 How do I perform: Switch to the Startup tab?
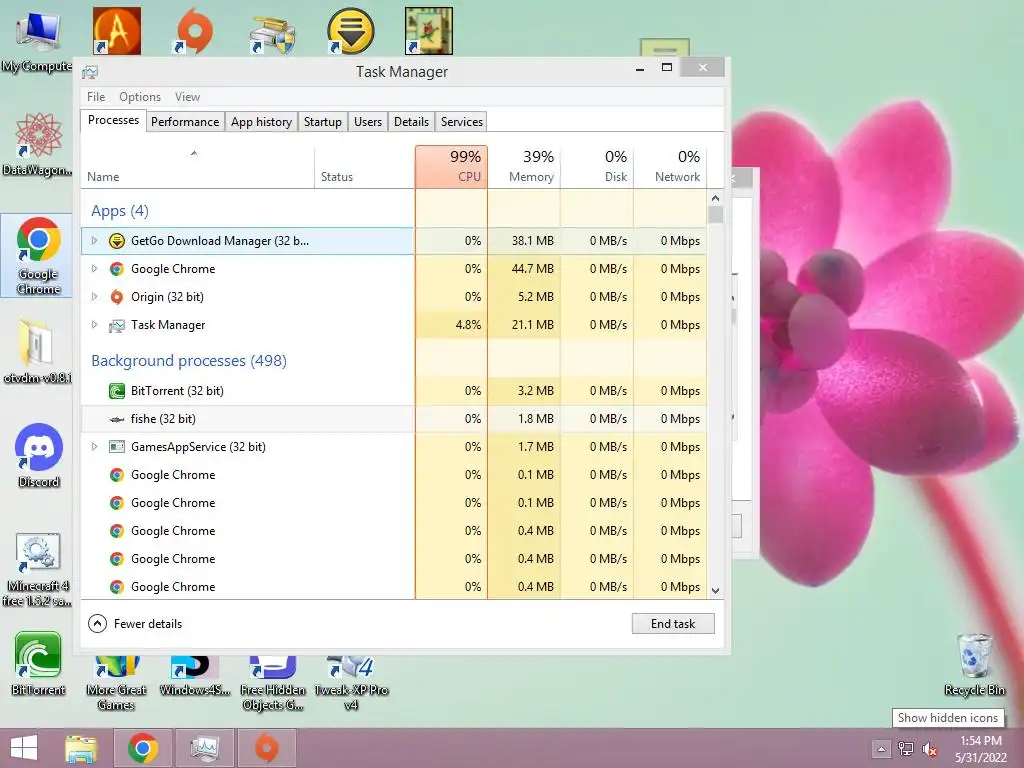(x=323, y=122)
